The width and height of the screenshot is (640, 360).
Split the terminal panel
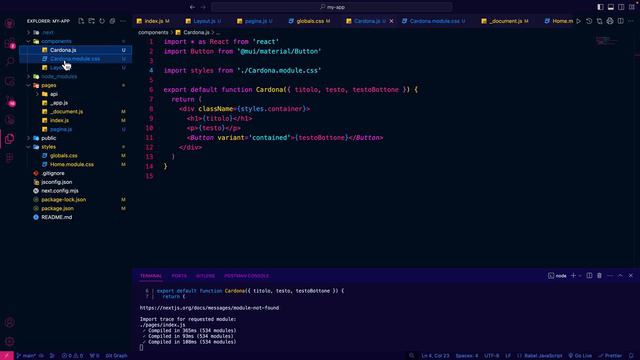click(x=589, y=276)
